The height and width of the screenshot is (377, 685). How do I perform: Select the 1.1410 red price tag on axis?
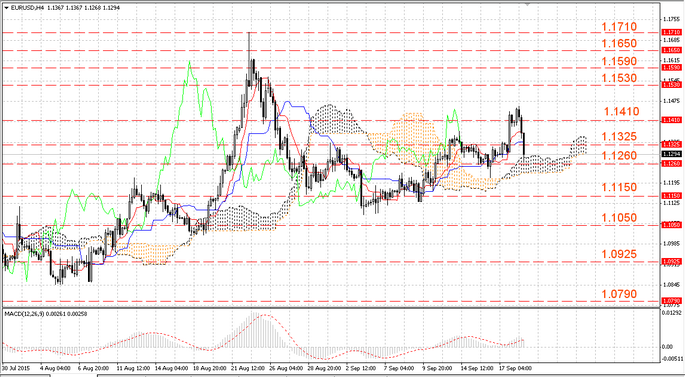(x=671, y=120)
